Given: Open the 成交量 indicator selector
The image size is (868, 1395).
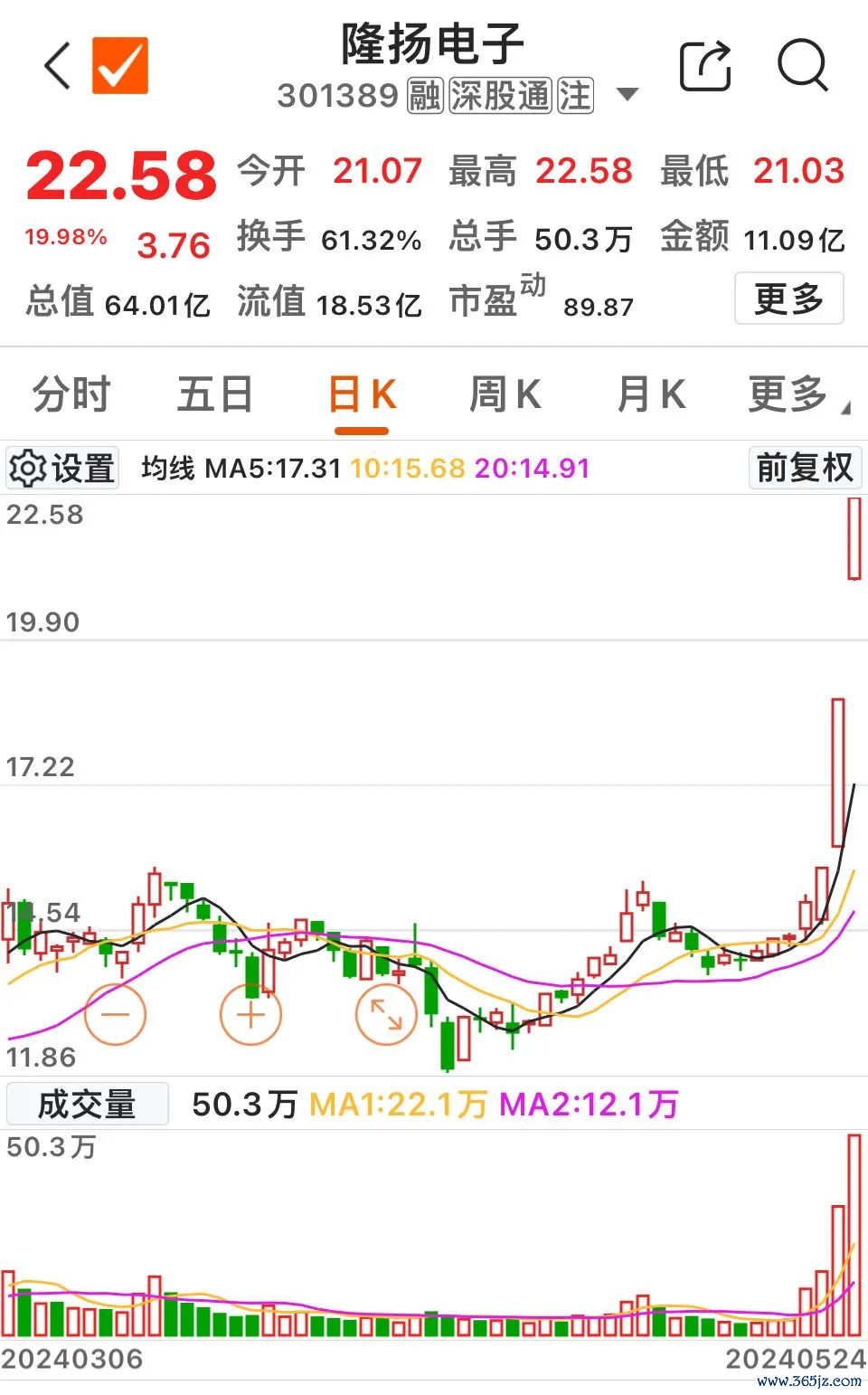Looking at the screenshot, I should point(87,1104).
